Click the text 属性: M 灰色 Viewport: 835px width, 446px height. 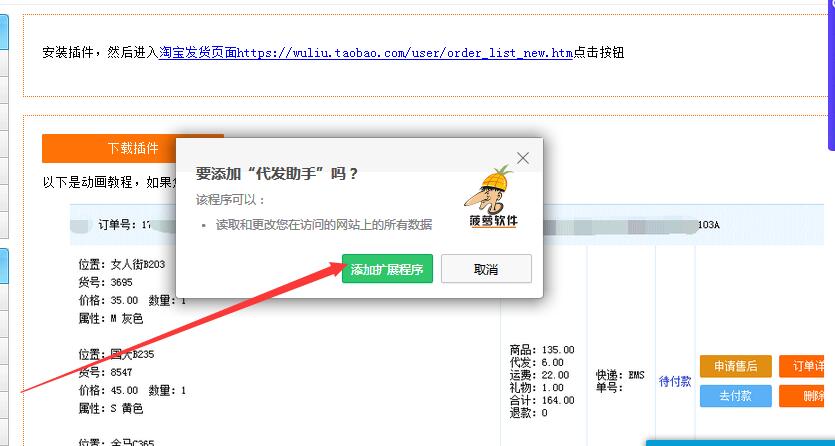(111, 318)
